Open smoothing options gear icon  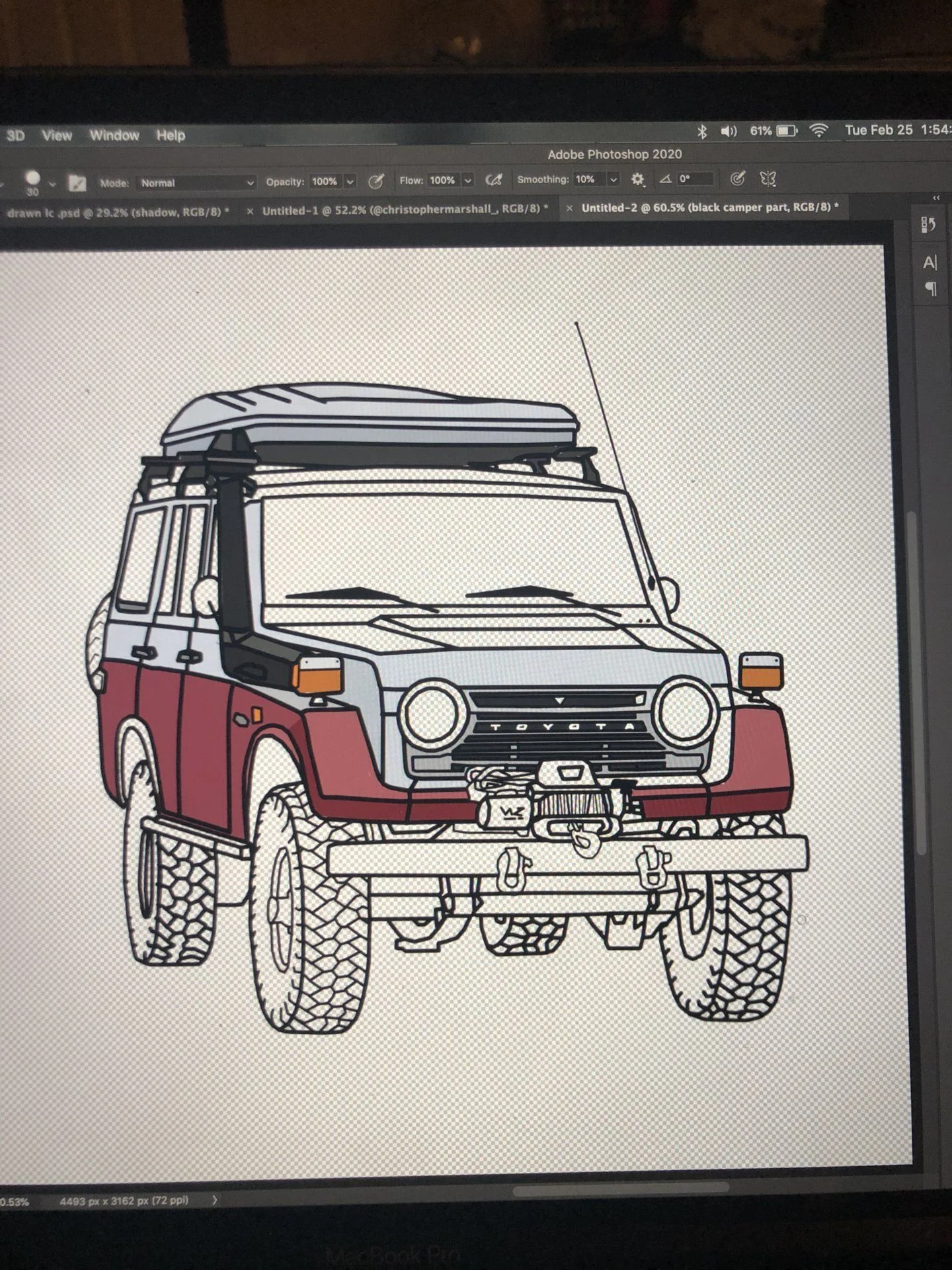pos(637,179)
